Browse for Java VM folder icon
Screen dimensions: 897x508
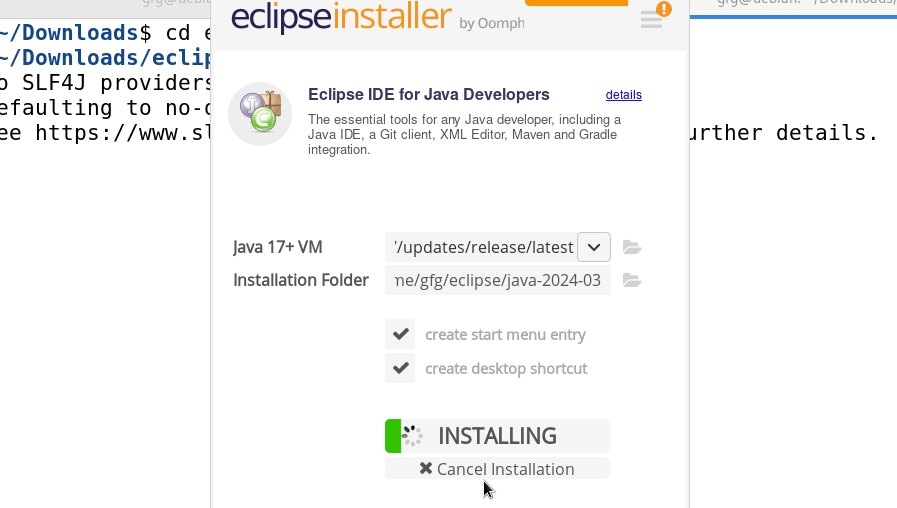632,247
